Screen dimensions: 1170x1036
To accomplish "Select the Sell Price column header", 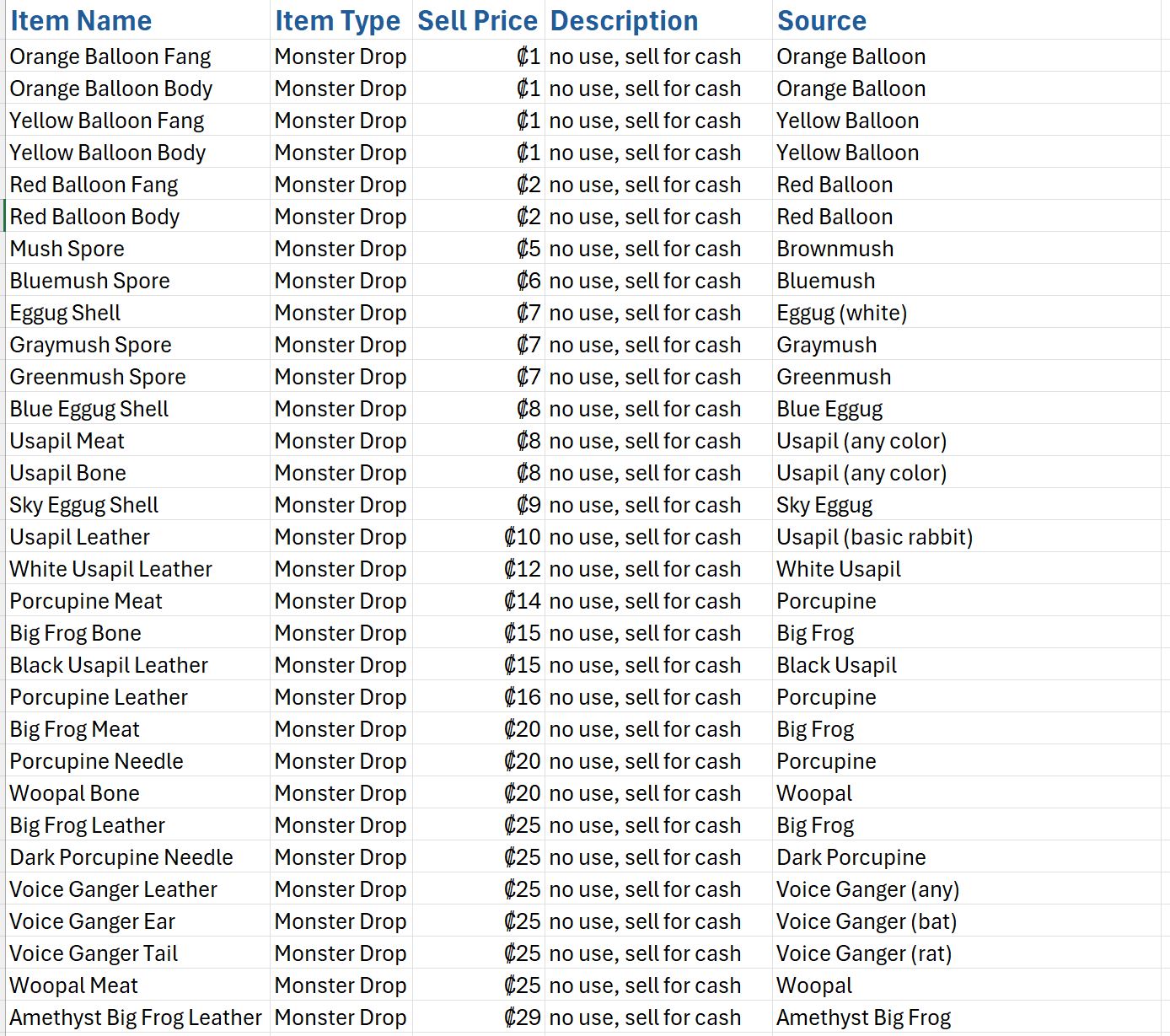I will tap(478, 20).
